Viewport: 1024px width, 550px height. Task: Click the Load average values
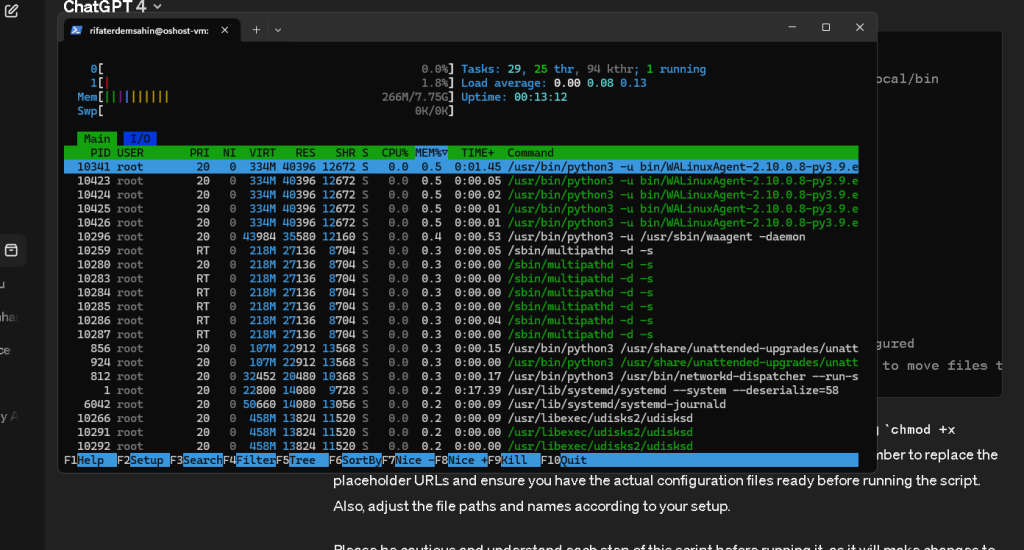tap(600, 83)
